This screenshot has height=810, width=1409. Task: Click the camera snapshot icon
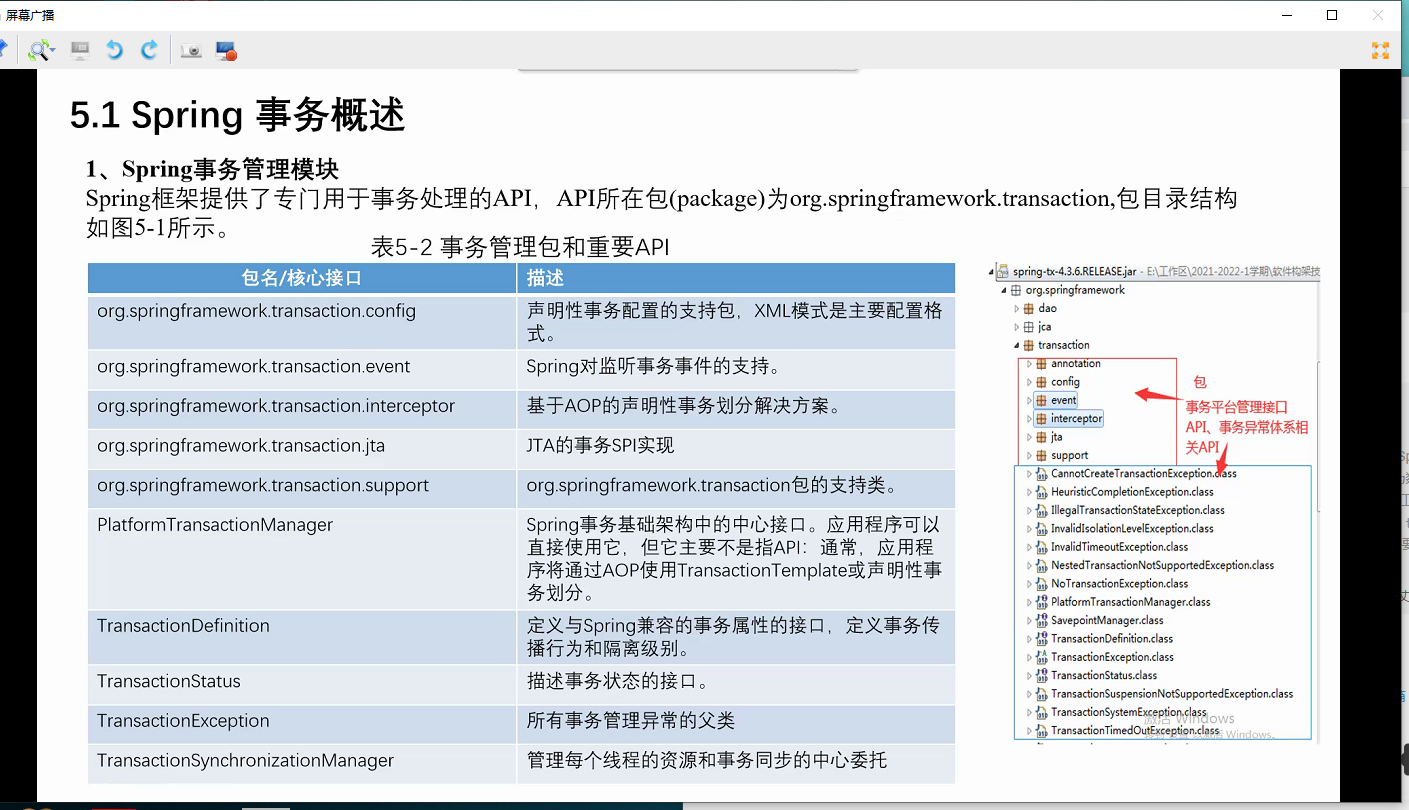[x=191, y=50]
